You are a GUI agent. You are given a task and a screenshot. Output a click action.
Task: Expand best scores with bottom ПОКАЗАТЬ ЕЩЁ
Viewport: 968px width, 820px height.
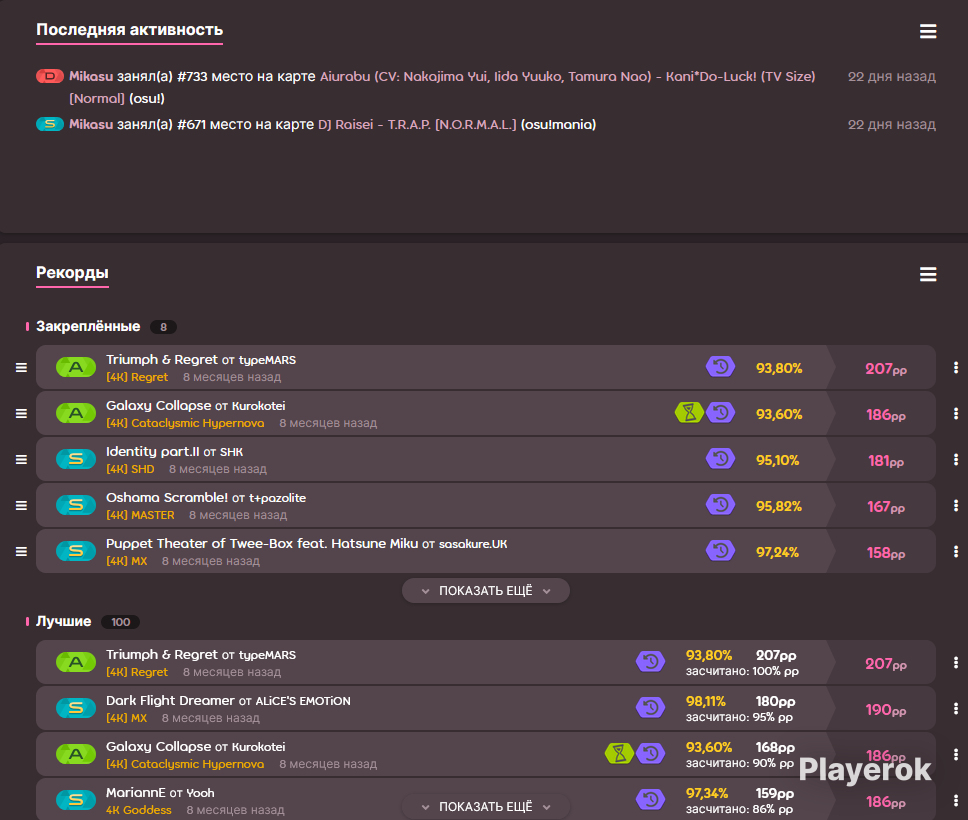click(486, 806)
